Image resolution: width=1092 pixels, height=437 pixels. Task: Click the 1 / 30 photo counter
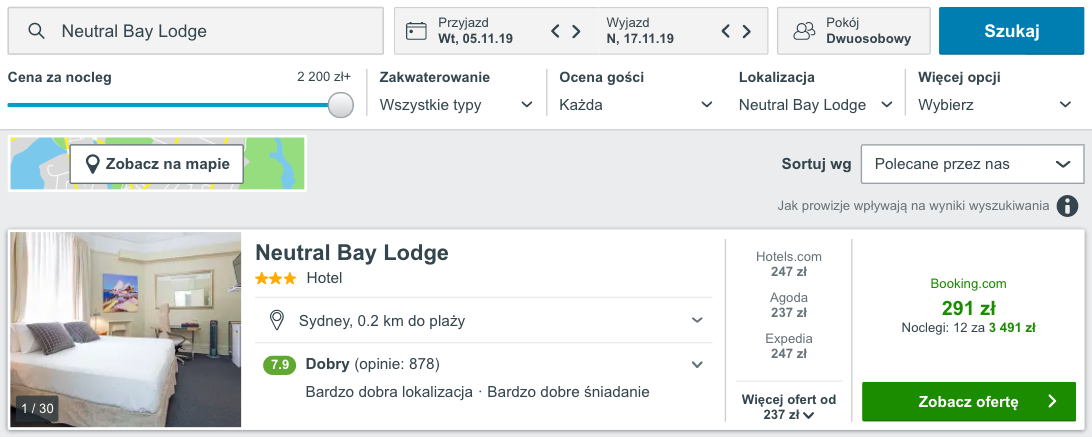click(37, 408)
